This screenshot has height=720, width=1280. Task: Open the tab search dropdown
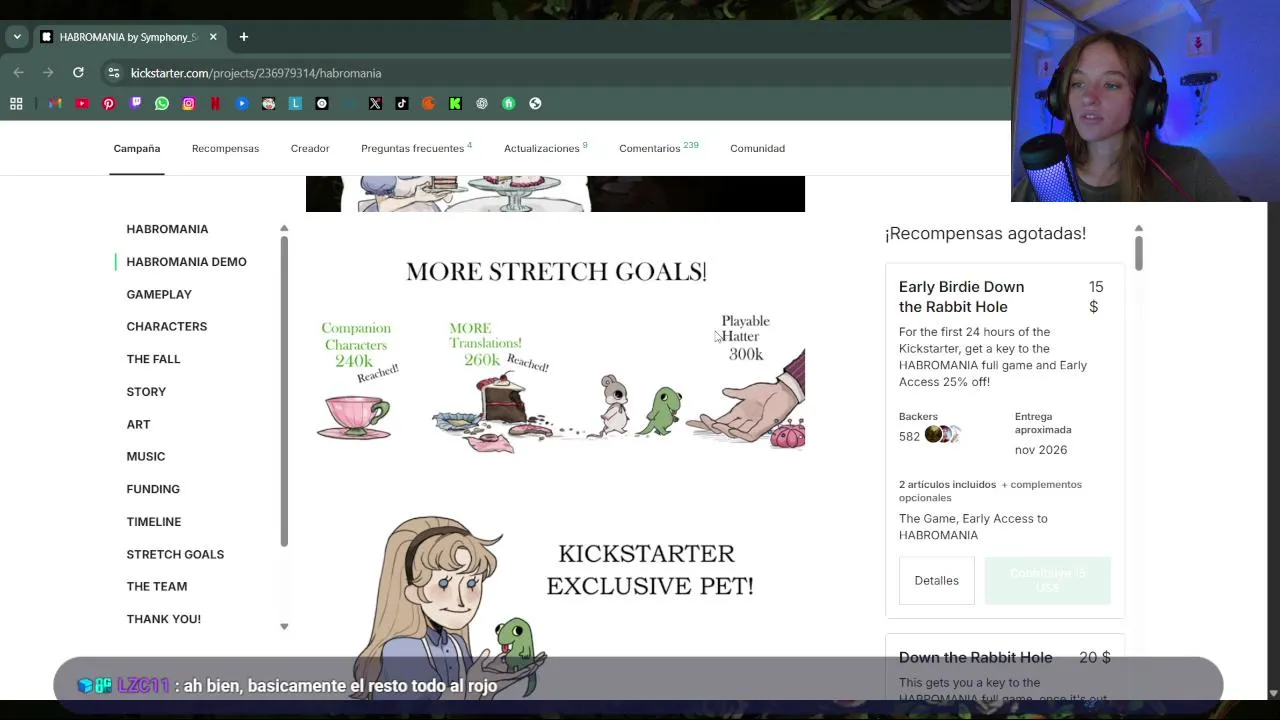point(17,37)
